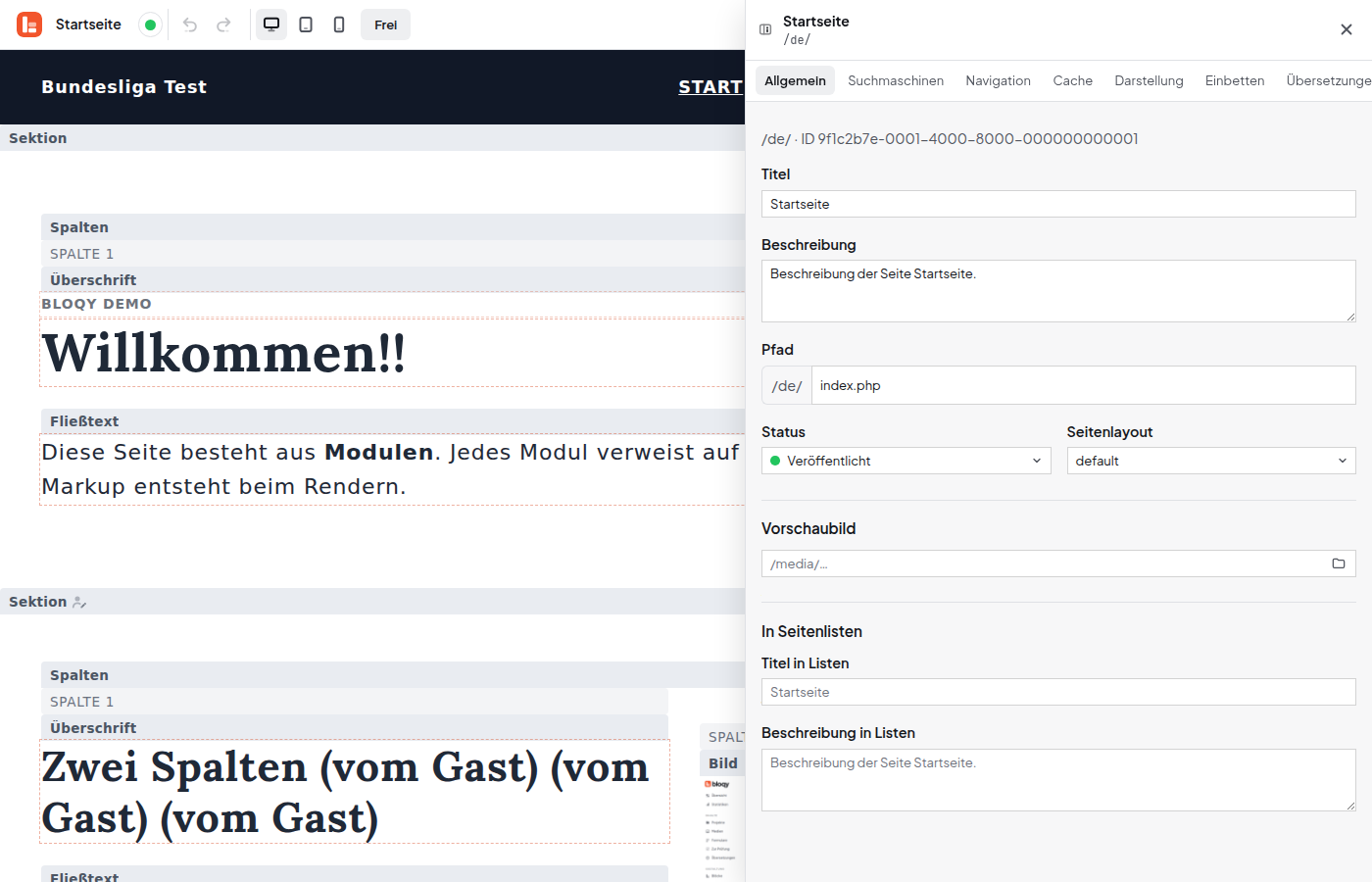
Task: Click the Startseite page title in toolbar
Action: (x=88, y=24)
